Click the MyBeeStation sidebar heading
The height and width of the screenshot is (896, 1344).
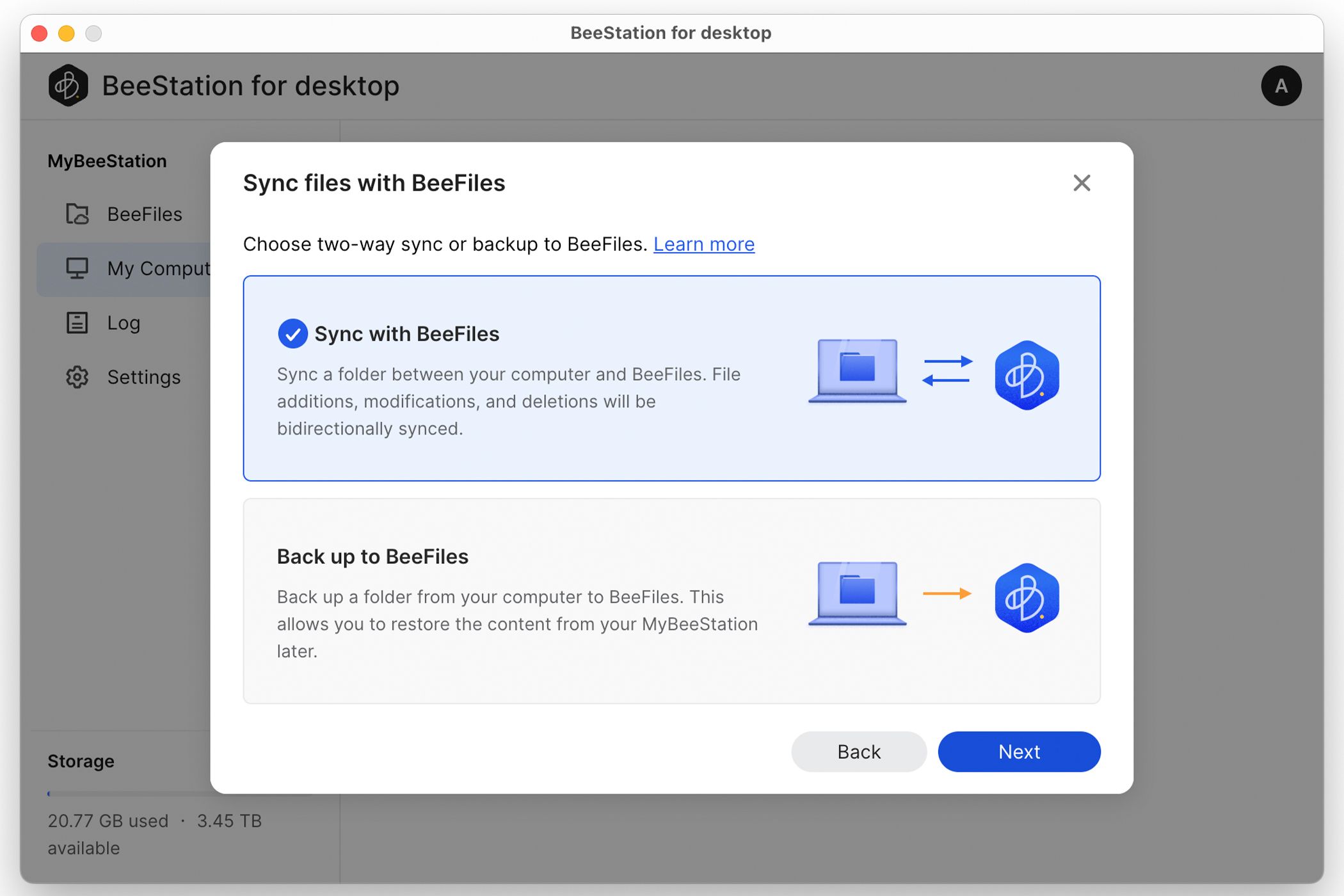pos(107,161)
